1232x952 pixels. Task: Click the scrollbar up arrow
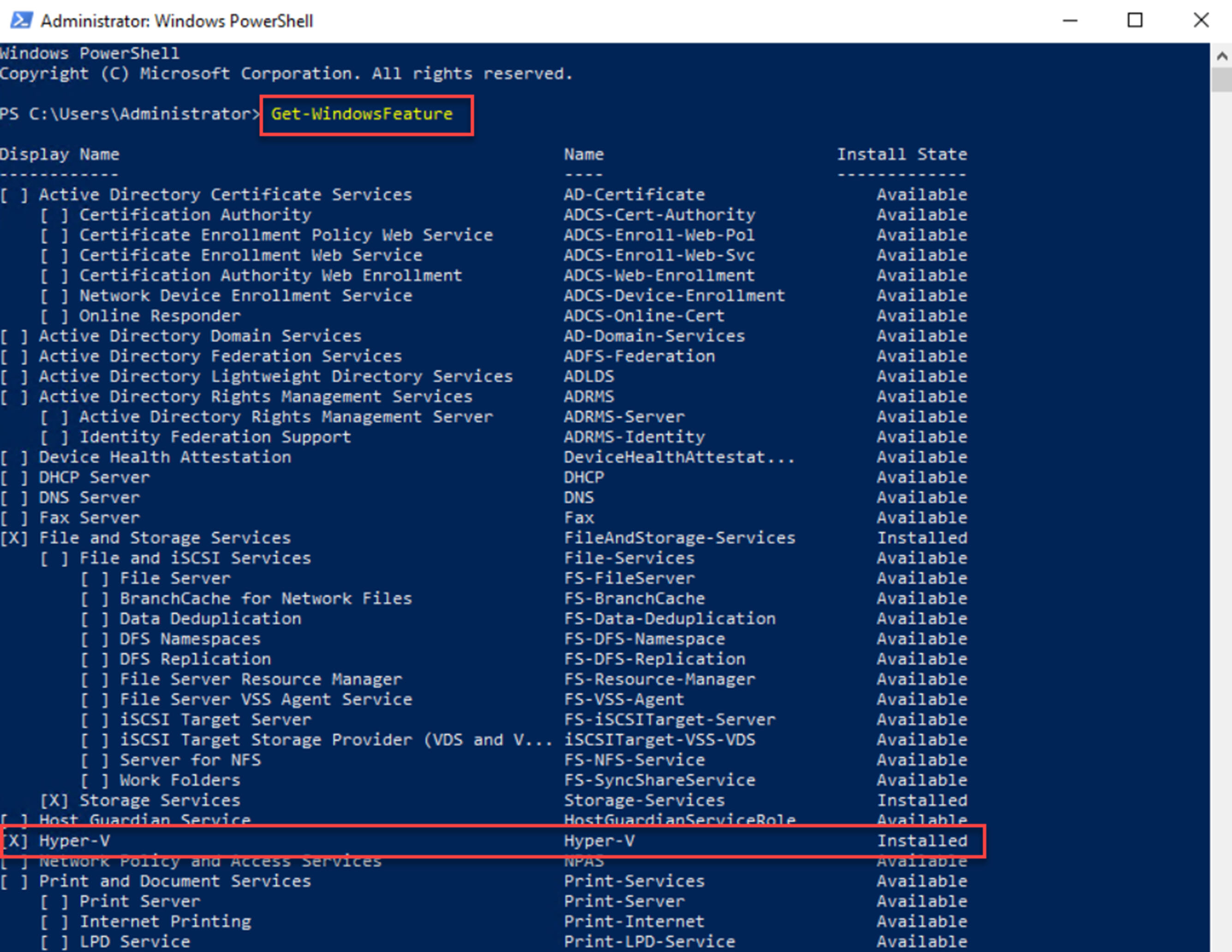coord(1221,56)
